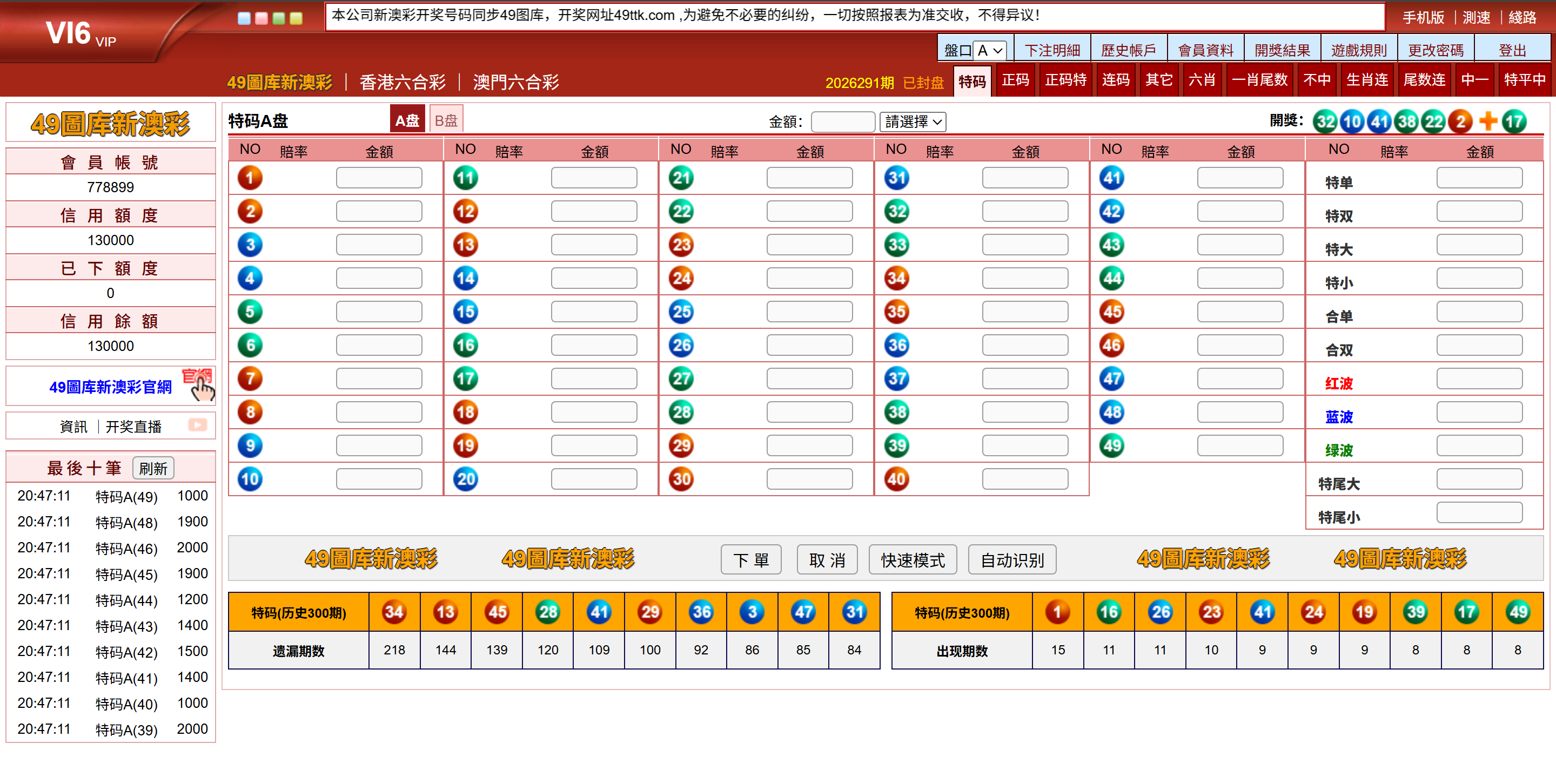Screen dimensions: 1556x784
Task: Open the 49圖库新澳彩官網 link
Action: pyautogui.click(x=111, y=387)
